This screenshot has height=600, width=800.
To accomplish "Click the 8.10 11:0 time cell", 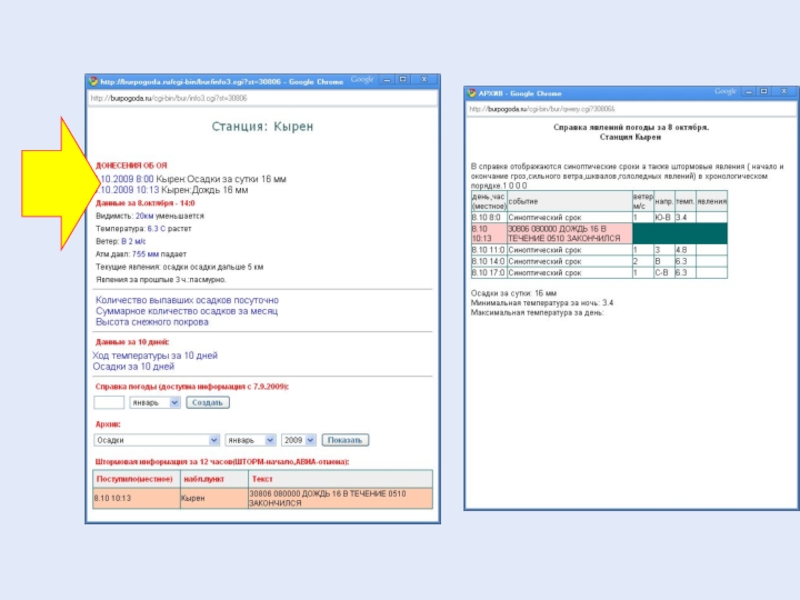I will (x=488, y=250).
